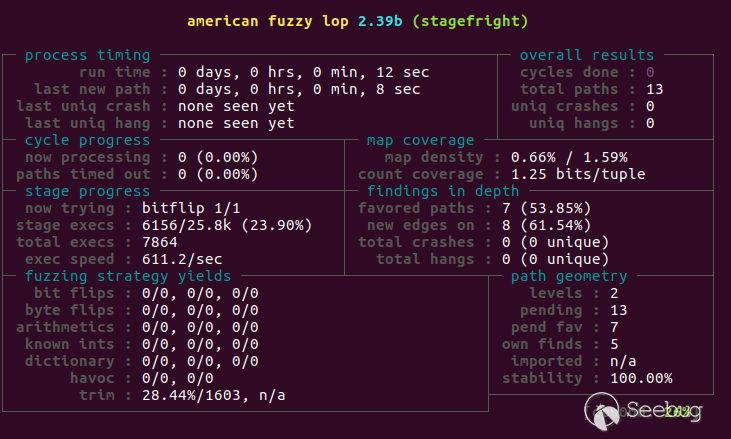Click the stage execs value '6156/25.8k (23.90%)'
The width and height of the screenshot is (731, 439).
(227, 225)
